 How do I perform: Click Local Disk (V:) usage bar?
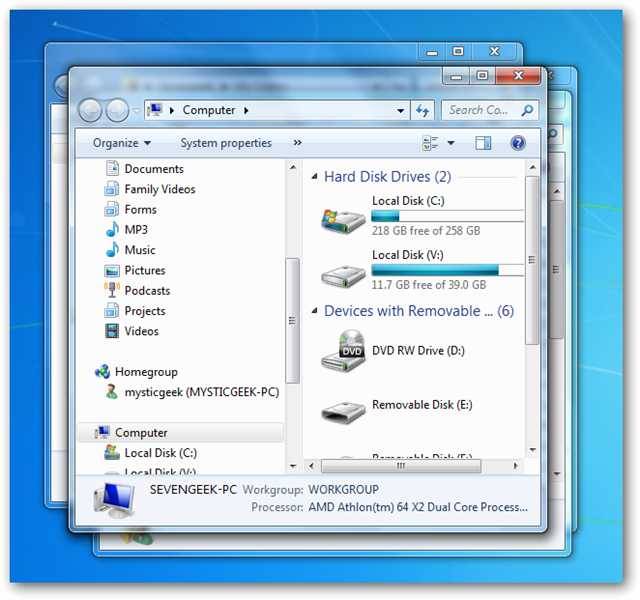pos(447,270)
